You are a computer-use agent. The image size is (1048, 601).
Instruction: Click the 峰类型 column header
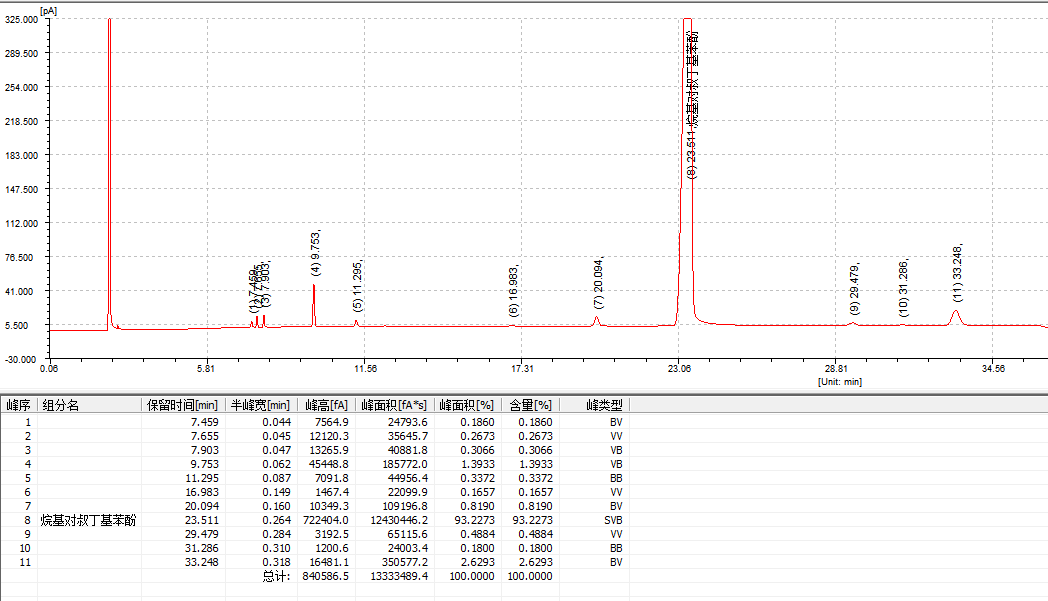pyautogui.click(x=603, y=405)
